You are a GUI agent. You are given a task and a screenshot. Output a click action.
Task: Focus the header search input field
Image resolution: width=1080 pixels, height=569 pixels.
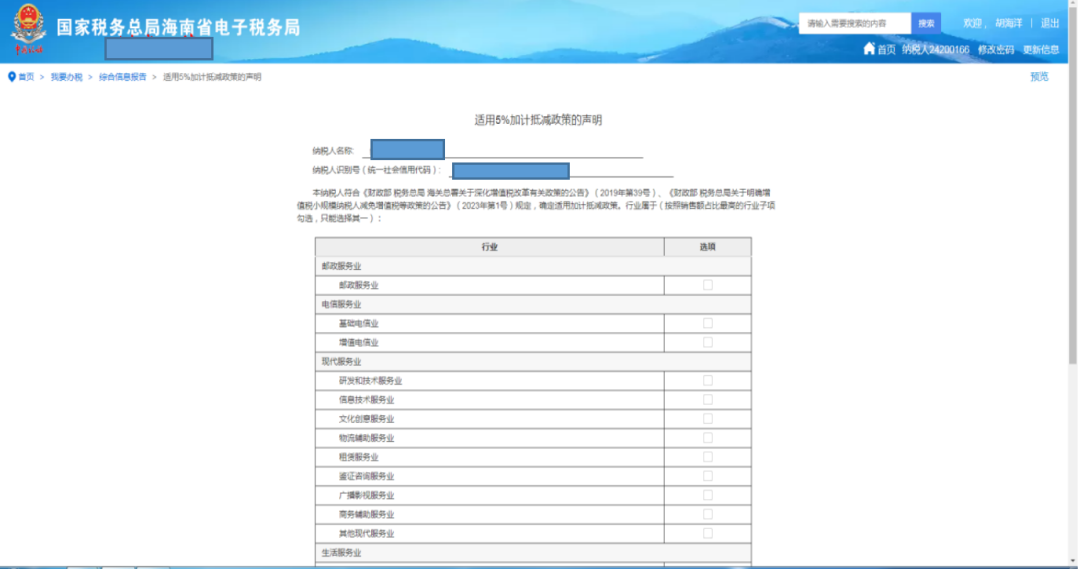pyautogui.click(x=855, y=23)
